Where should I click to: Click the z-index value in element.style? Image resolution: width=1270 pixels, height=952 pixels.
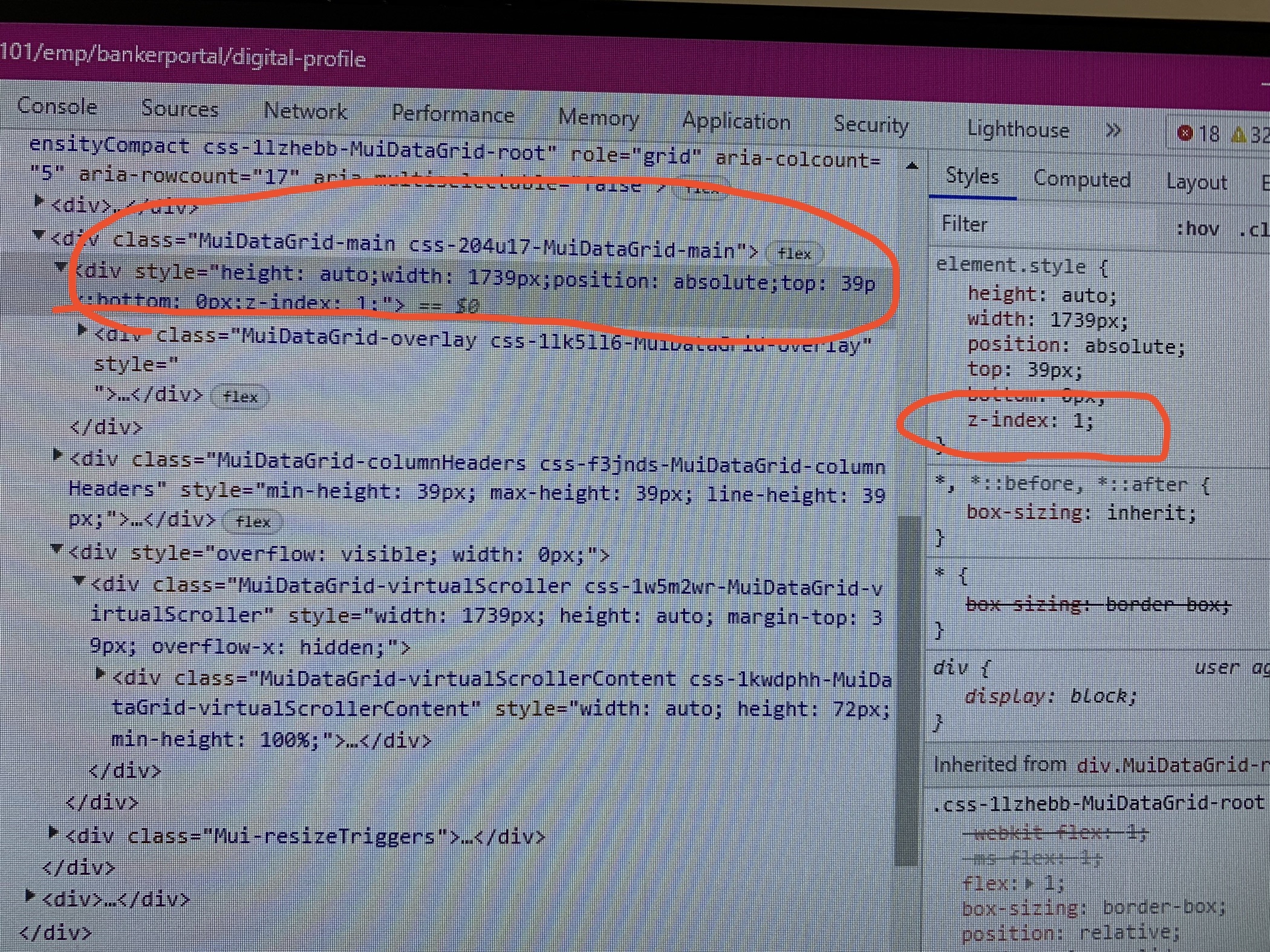click(x=1079, y=420)
